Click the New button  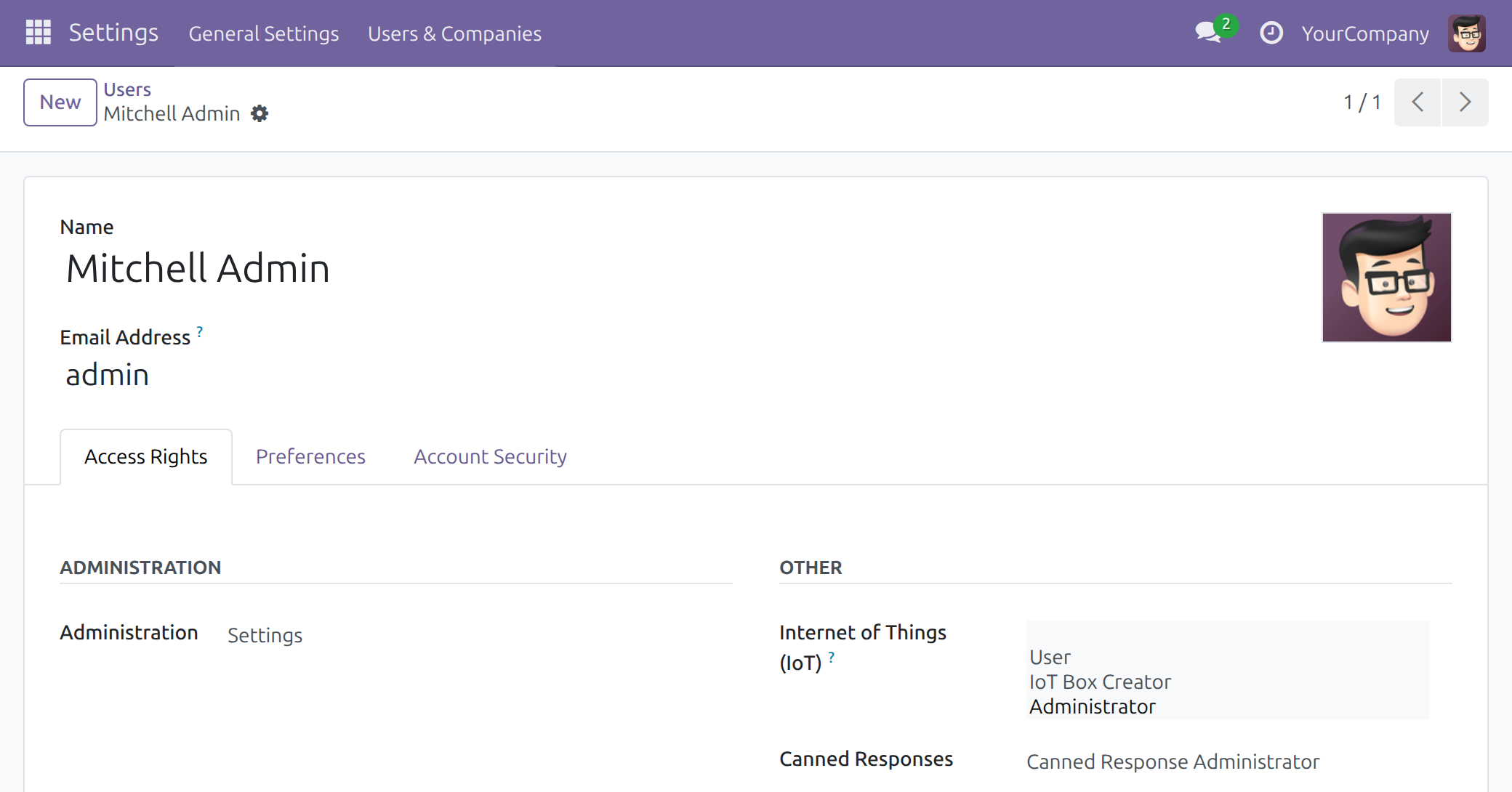coord(60,102)
